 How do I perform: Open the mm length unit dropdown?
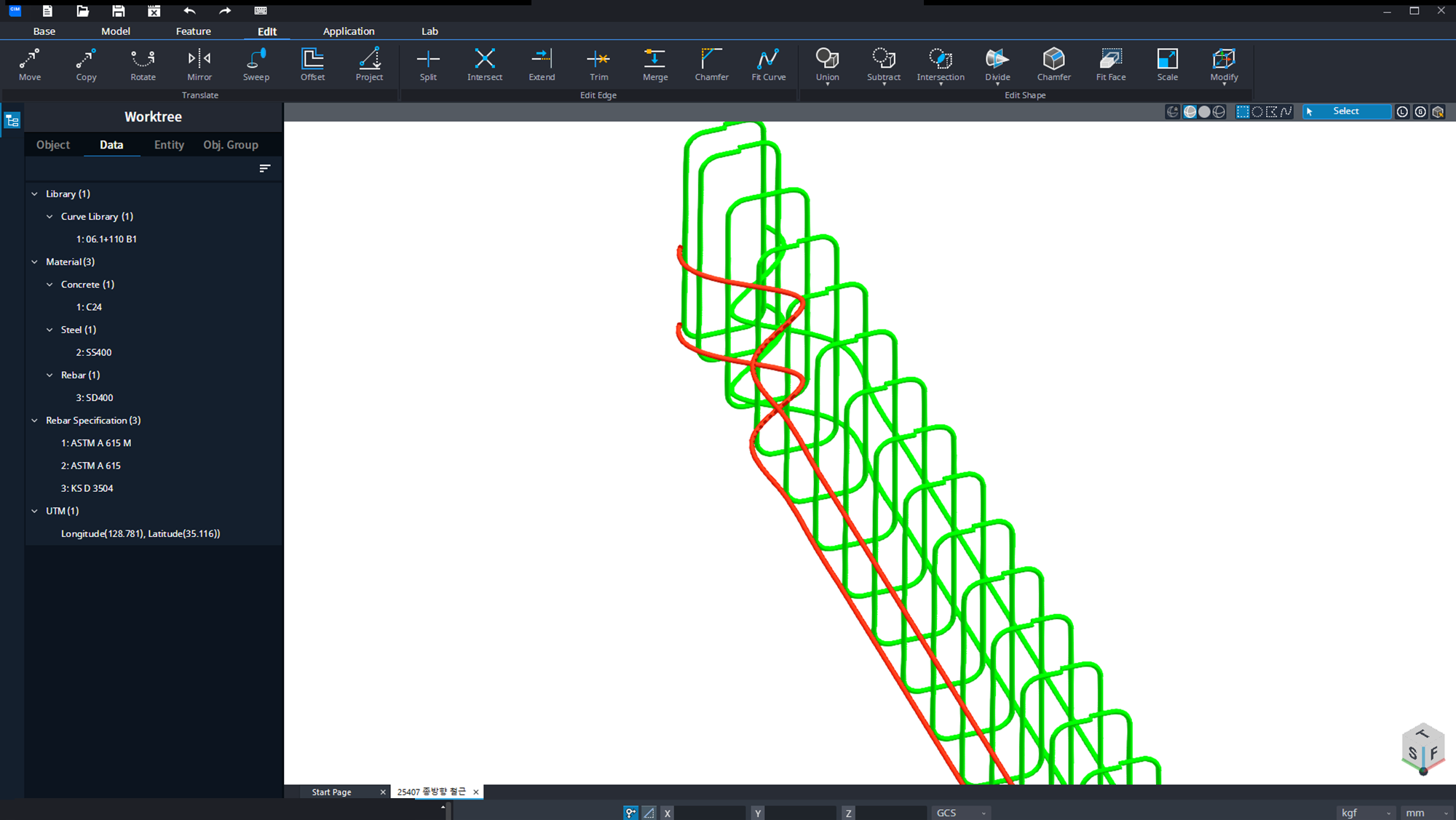point(1427,813)
